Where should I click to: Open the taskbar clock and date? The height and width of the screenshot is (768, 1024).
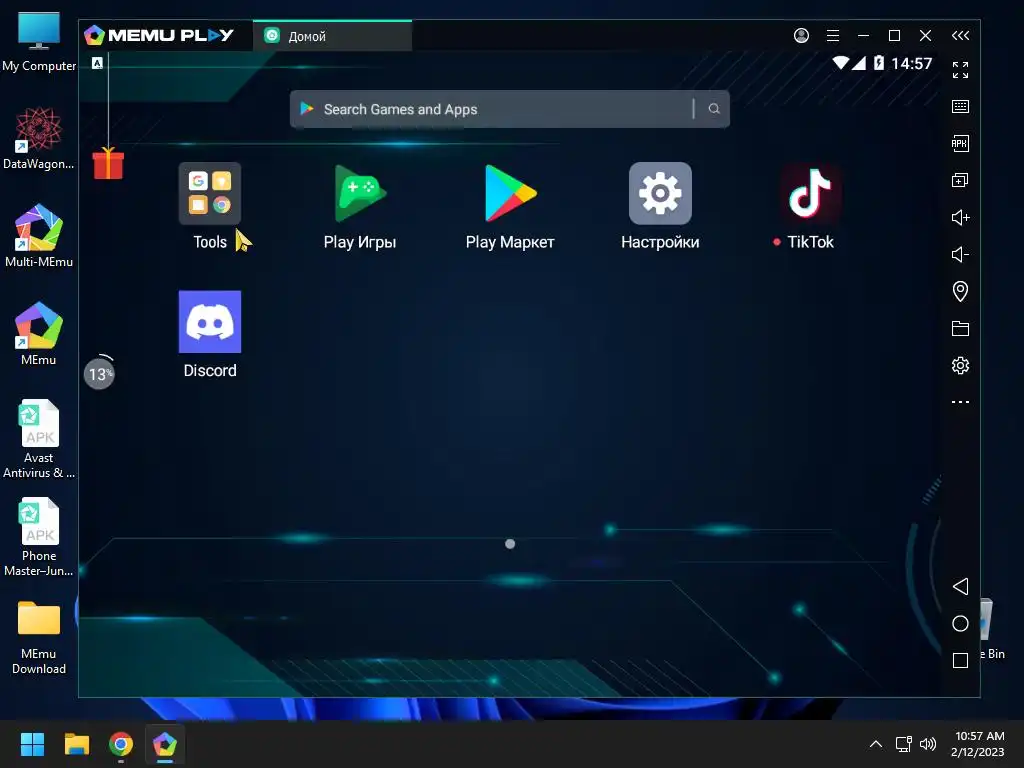(978, 744)
